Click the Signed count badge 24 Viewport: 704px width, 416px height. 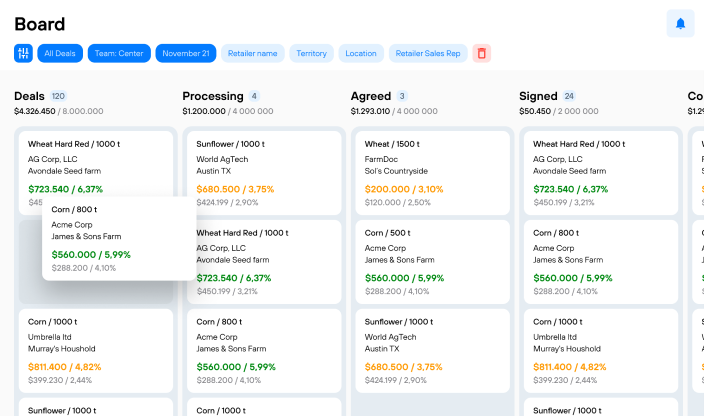pyautogui.click(x=569, y=96)
